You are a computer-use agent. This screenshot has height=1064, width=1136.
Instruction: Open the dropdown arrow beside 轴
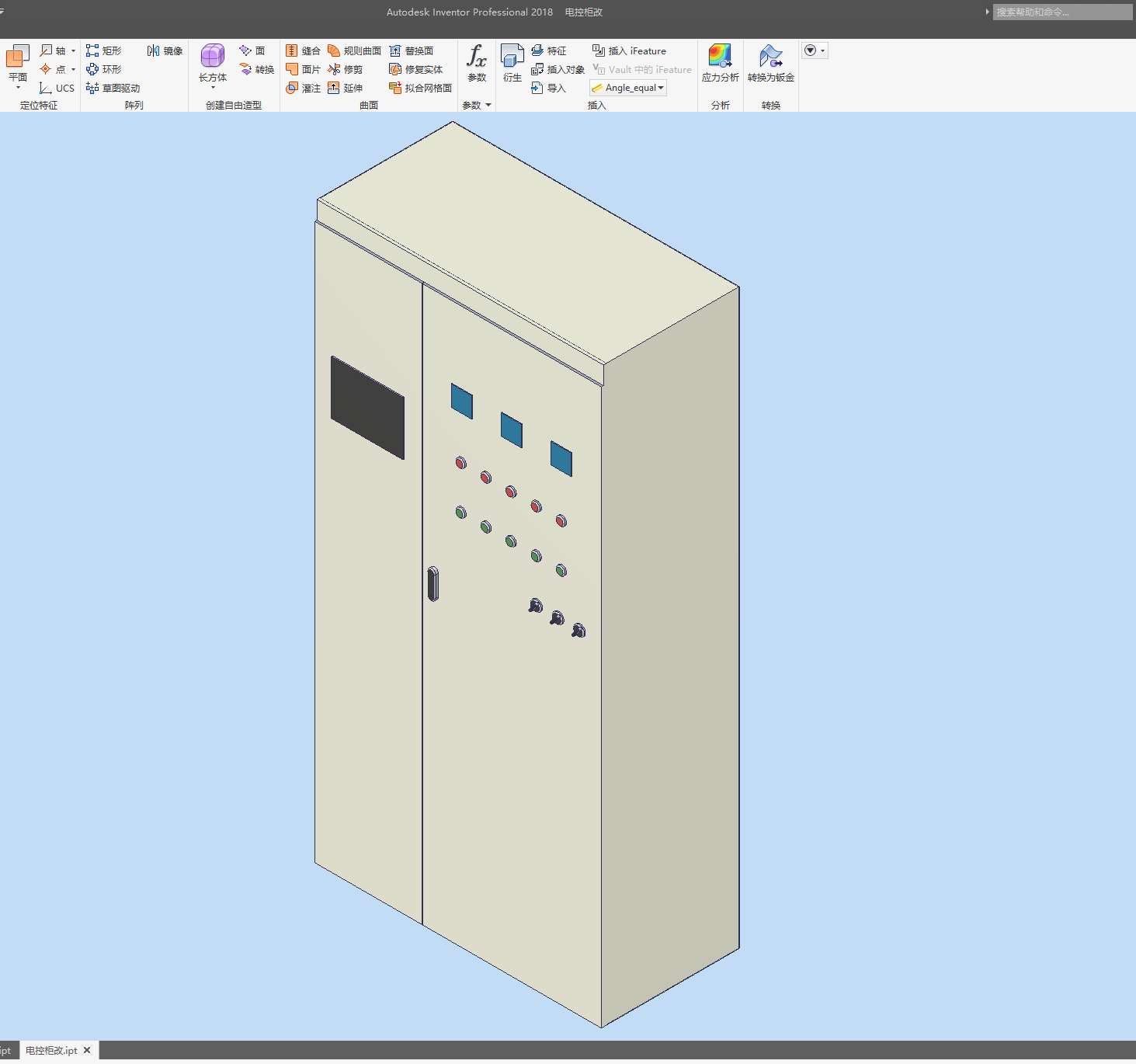coord(74,50)
